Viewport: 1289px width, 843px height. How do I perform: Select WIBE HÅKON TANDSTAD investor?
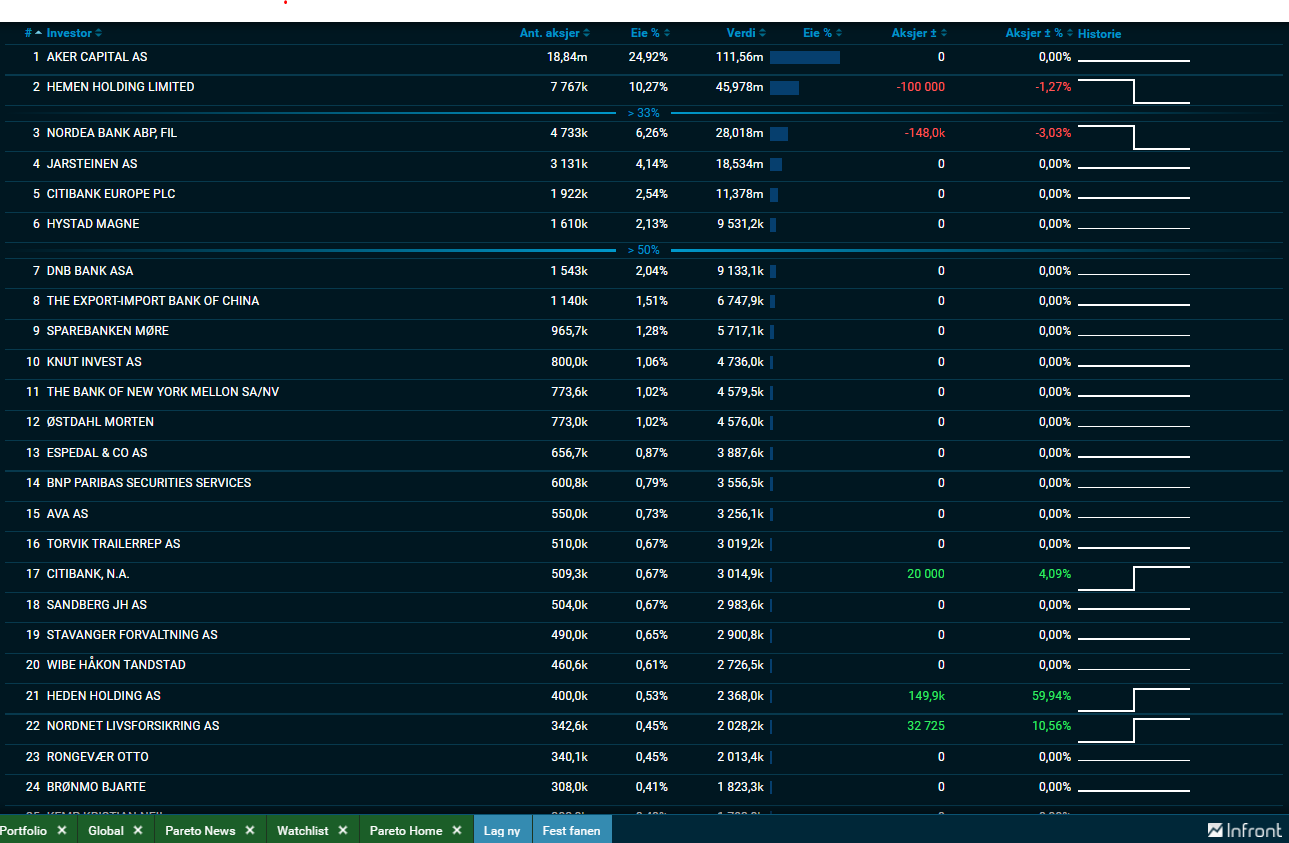(116, 665)
